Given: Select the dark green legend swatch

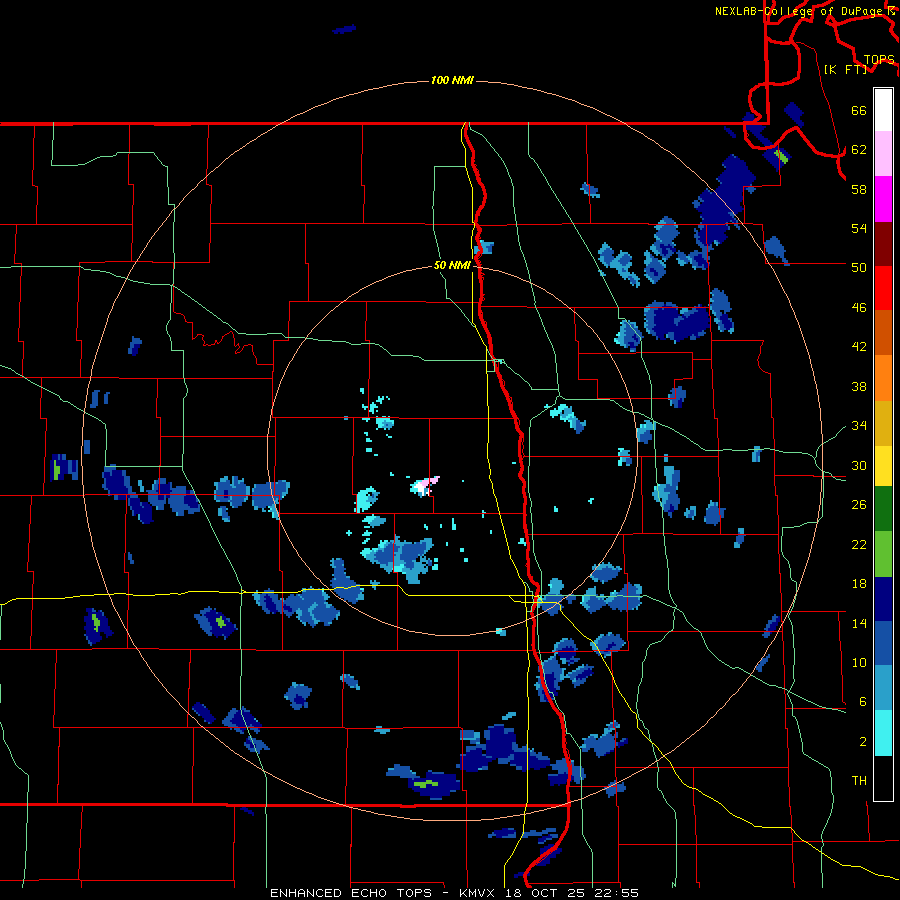Looking at the screenshot, I should tap(883, 509).
